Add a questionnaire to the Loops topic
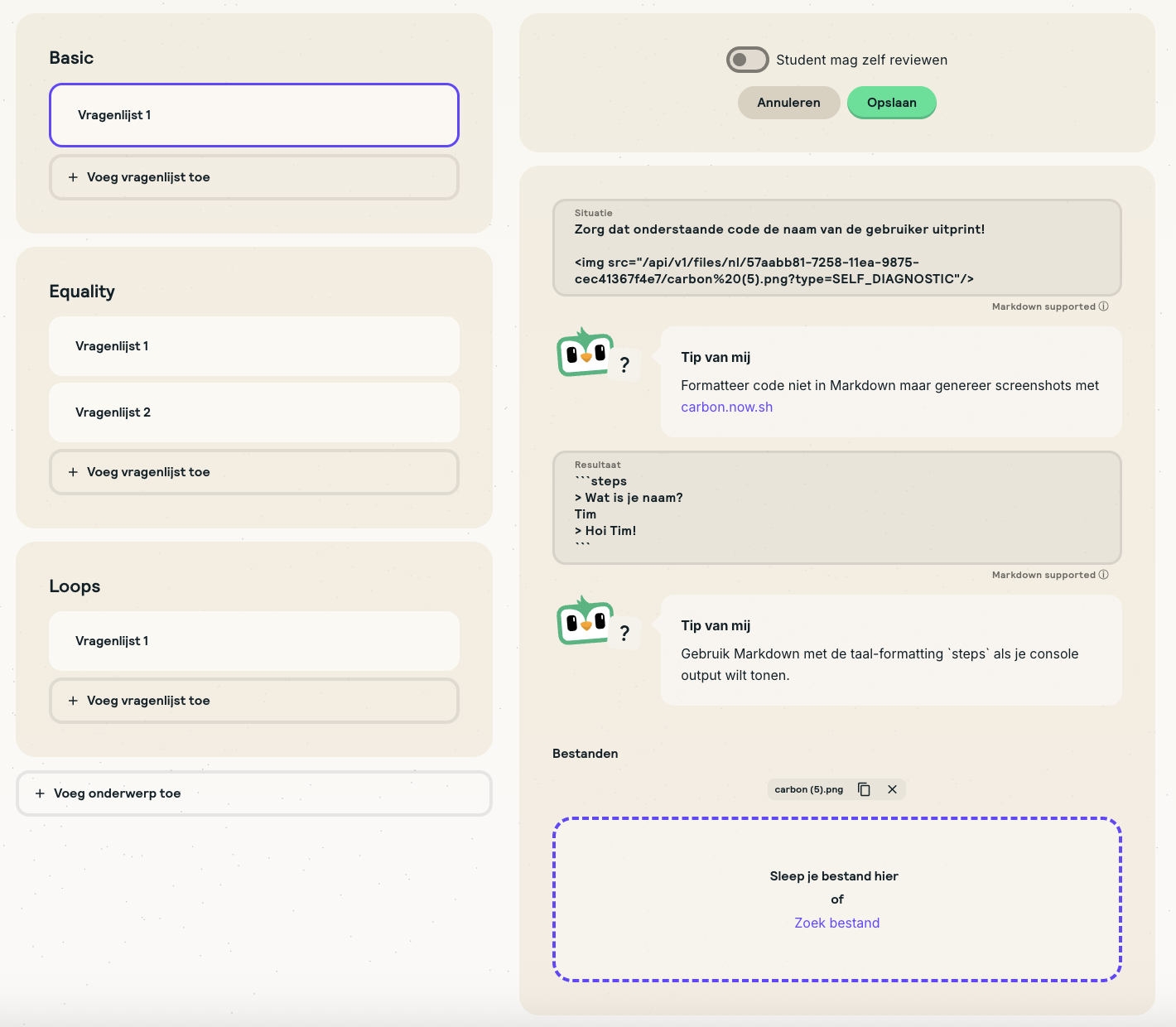The image size is (1176, 1027). [253, 701]
